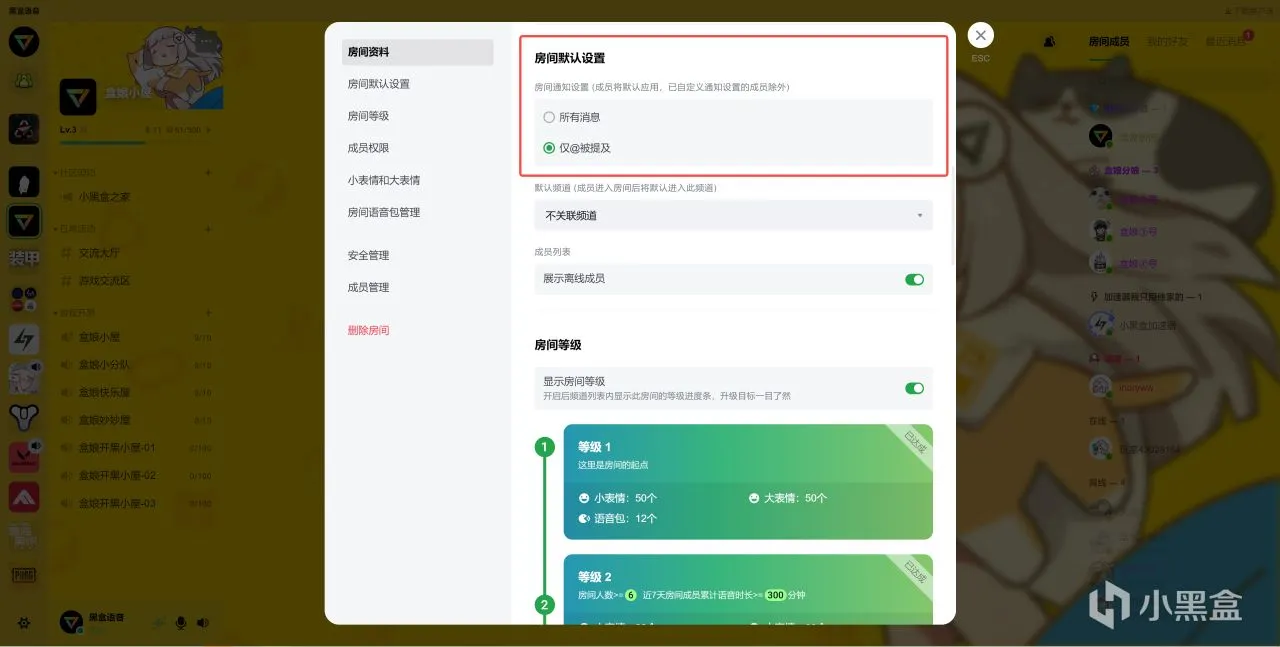Open the 不关联频道 default channel dropdown
Image resolution: width=1280 pixels, height=647 pixels.
733,215
